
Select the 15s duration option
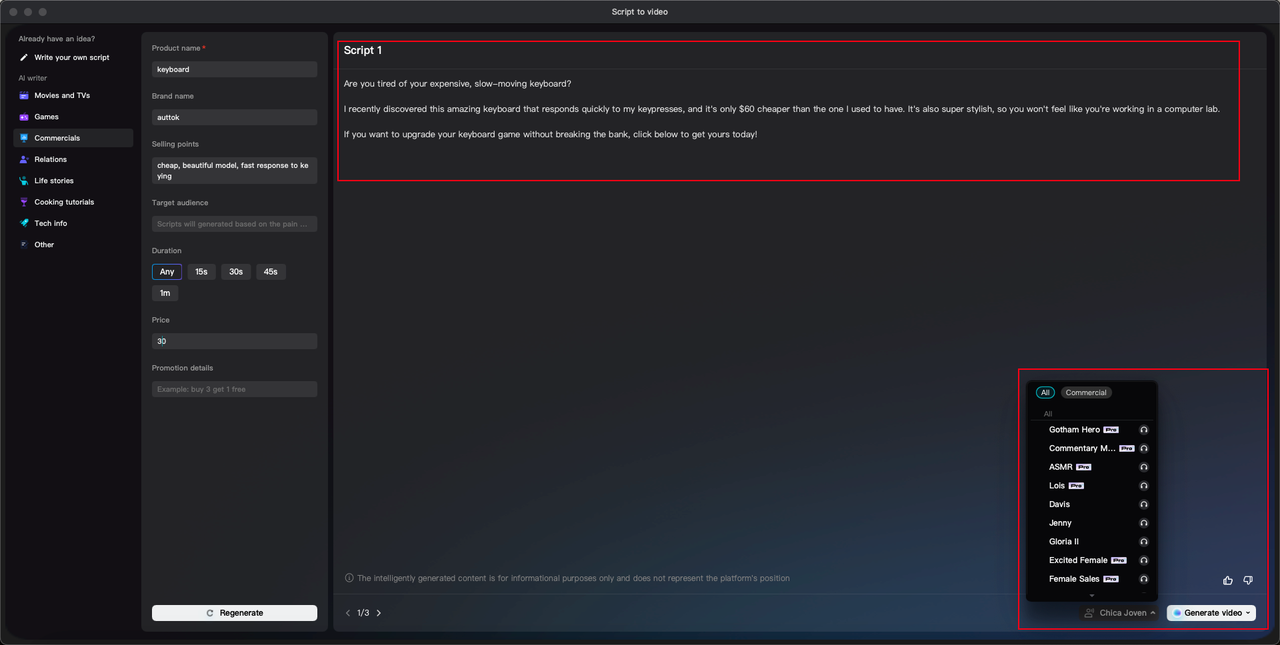click(201, 272)
